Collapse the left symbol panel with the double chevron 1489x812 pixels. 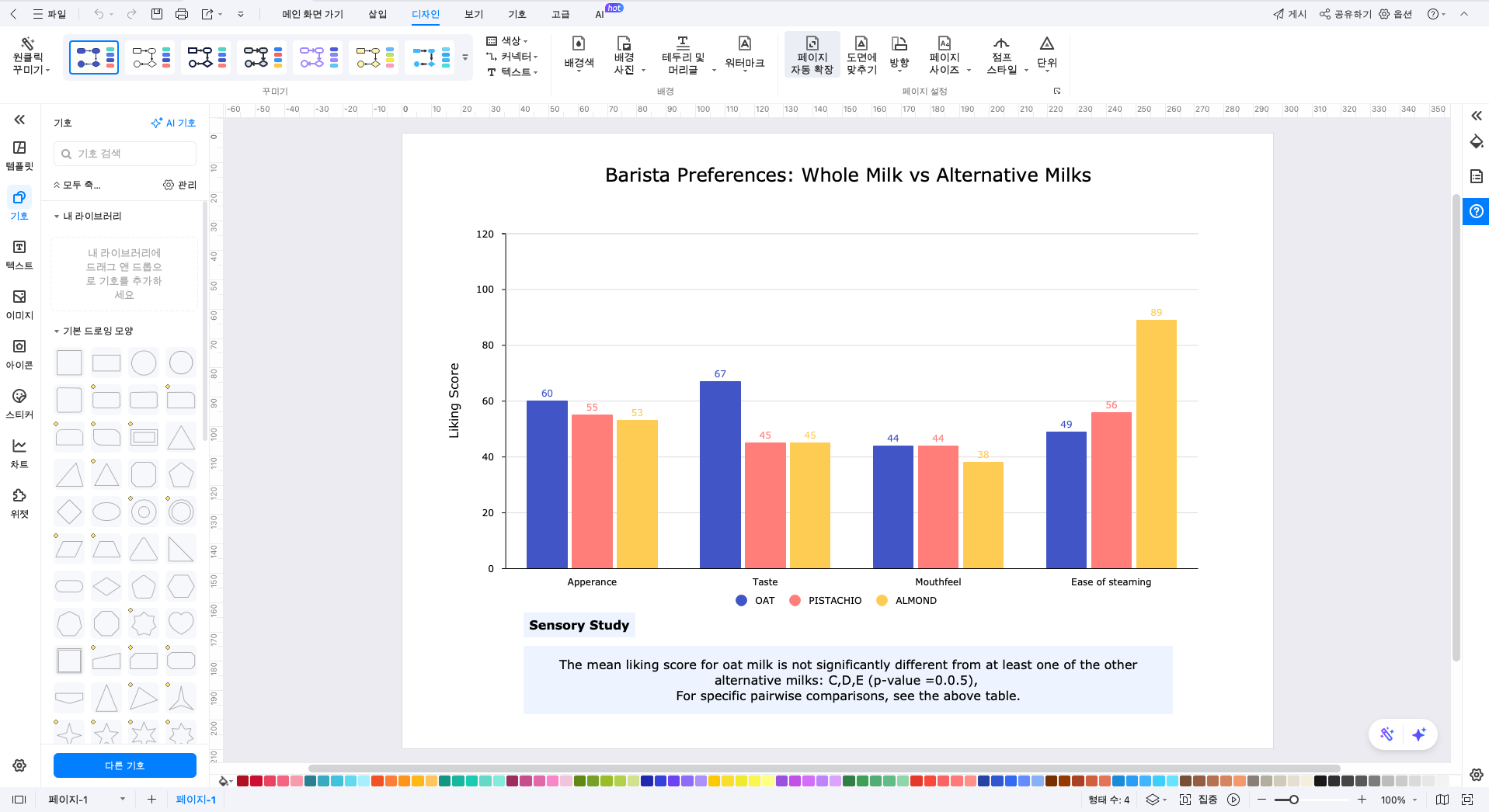[19, 120]
